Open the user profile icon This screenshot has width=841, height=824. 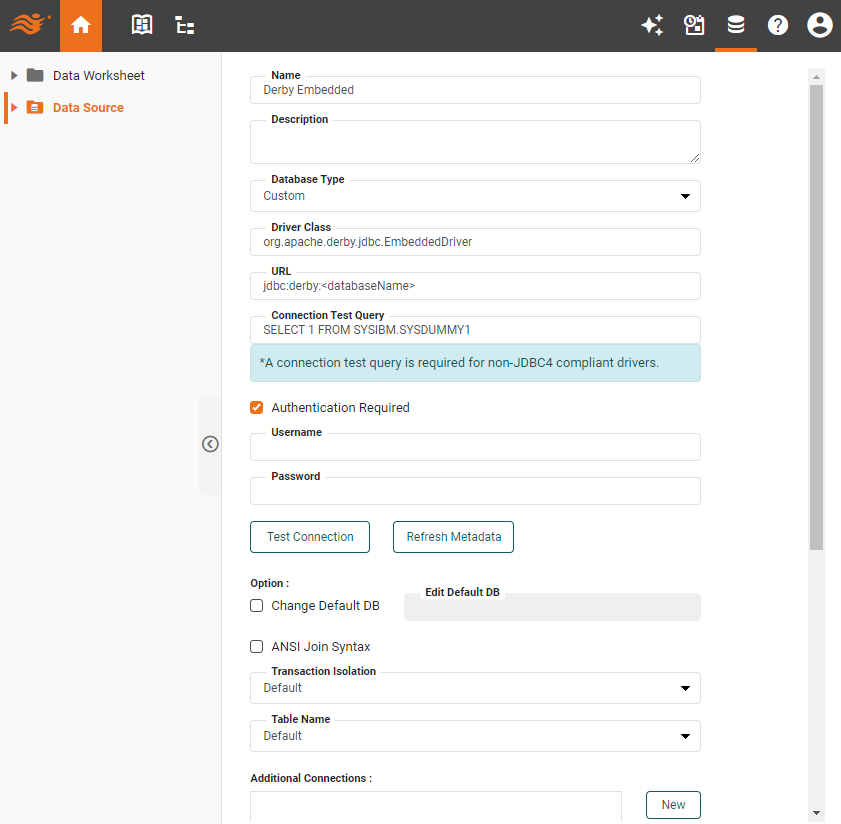pos(819,26)
